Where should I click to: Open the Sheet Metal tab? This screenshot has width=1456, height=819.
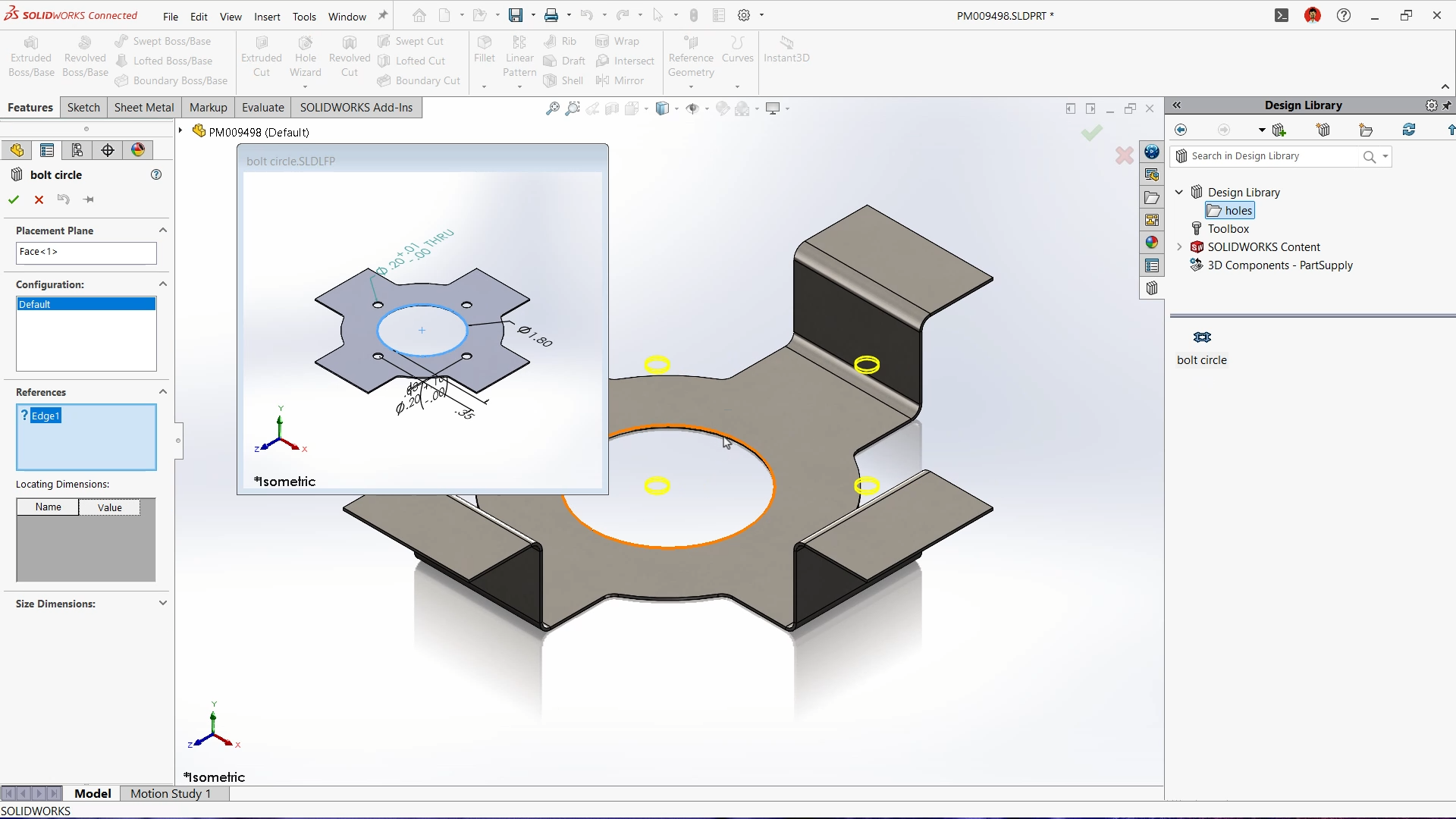143,108
